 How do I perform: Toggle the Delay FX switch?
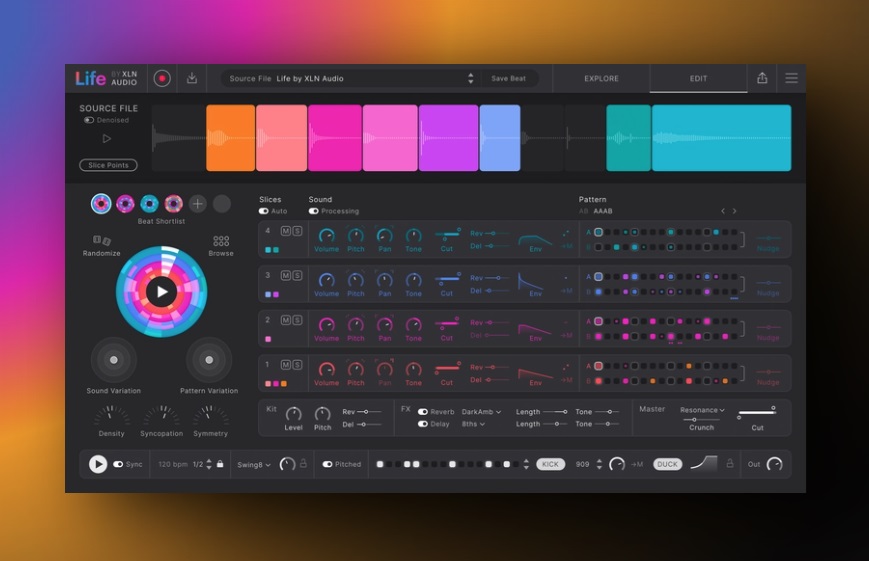[x=422, y=424]
